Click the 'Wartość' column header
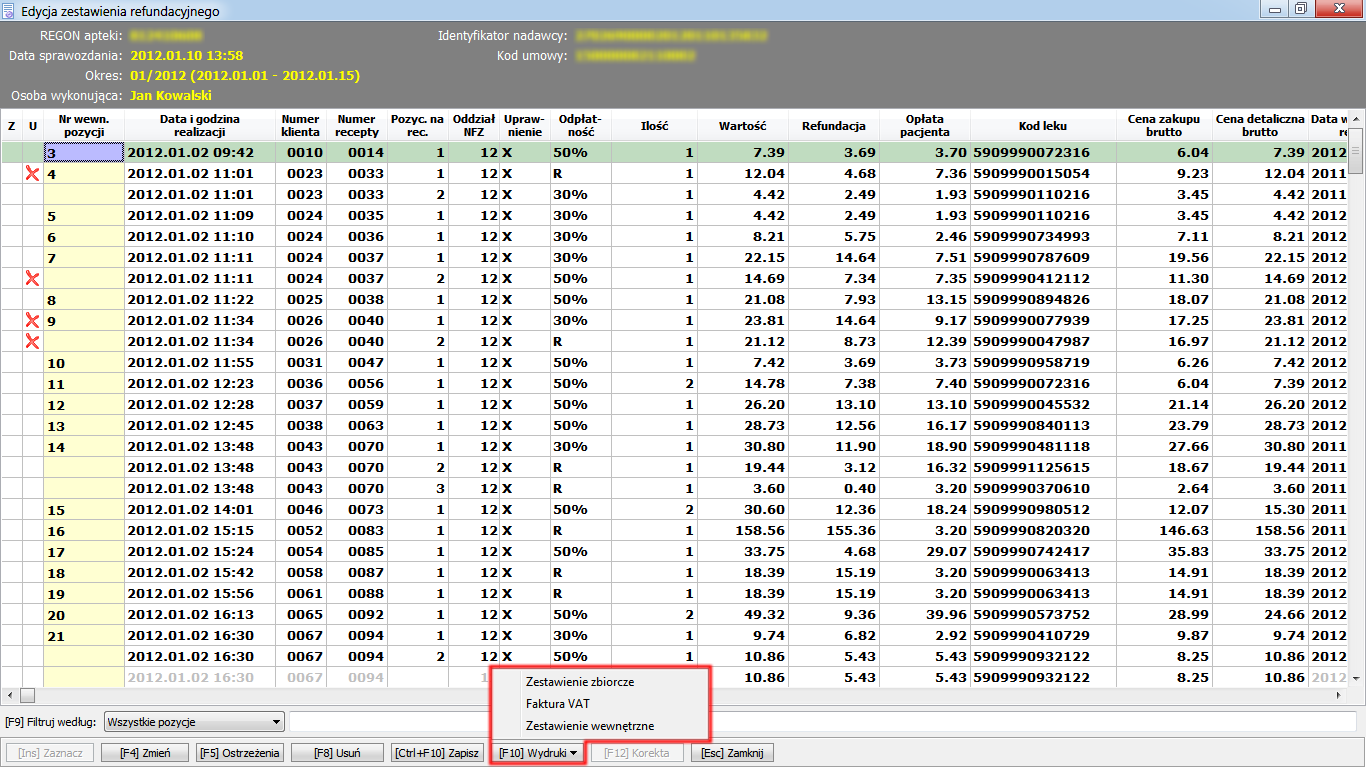 point(743,126)
